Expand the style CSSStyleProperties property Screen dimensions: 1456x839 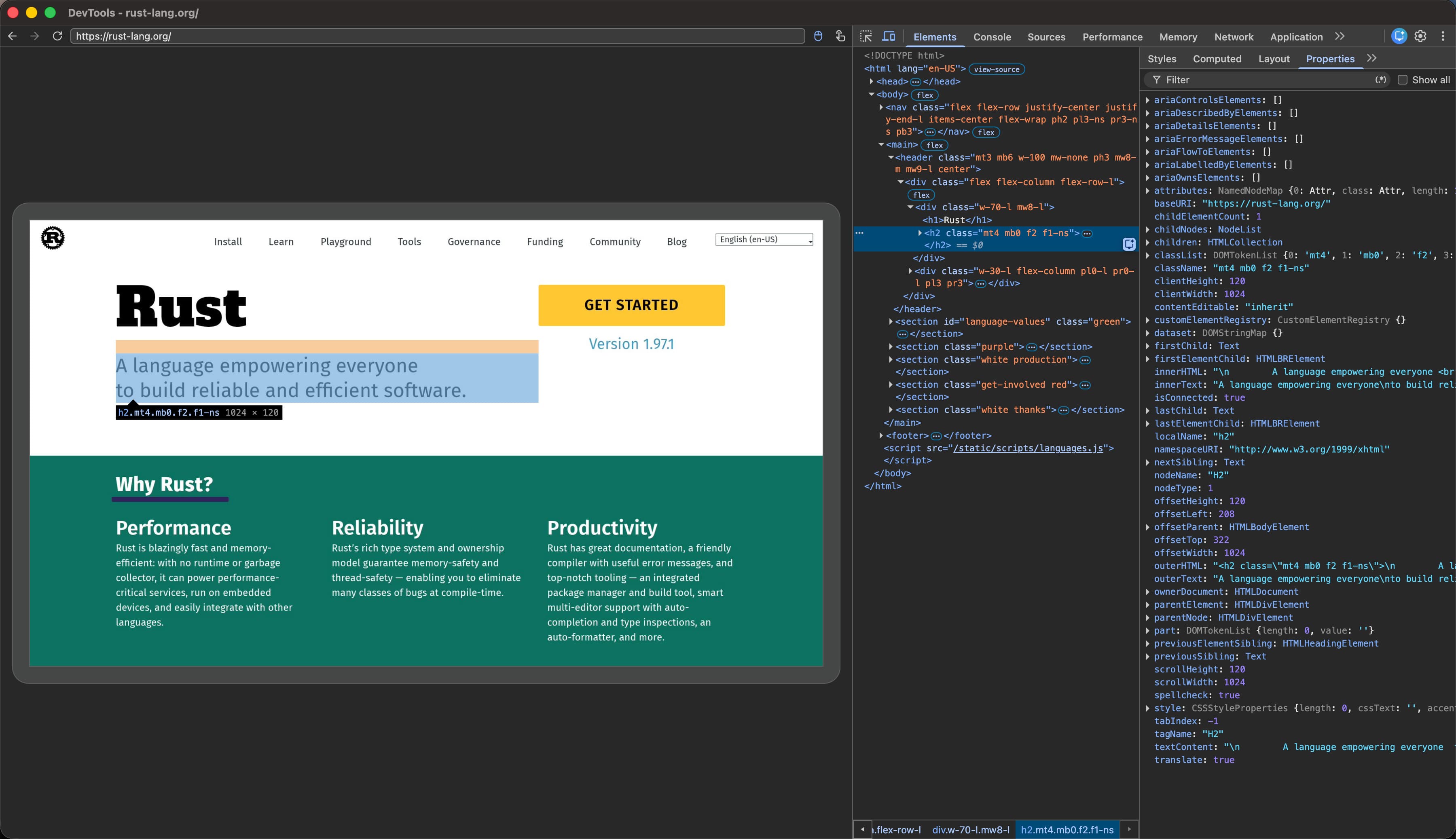1148,708
